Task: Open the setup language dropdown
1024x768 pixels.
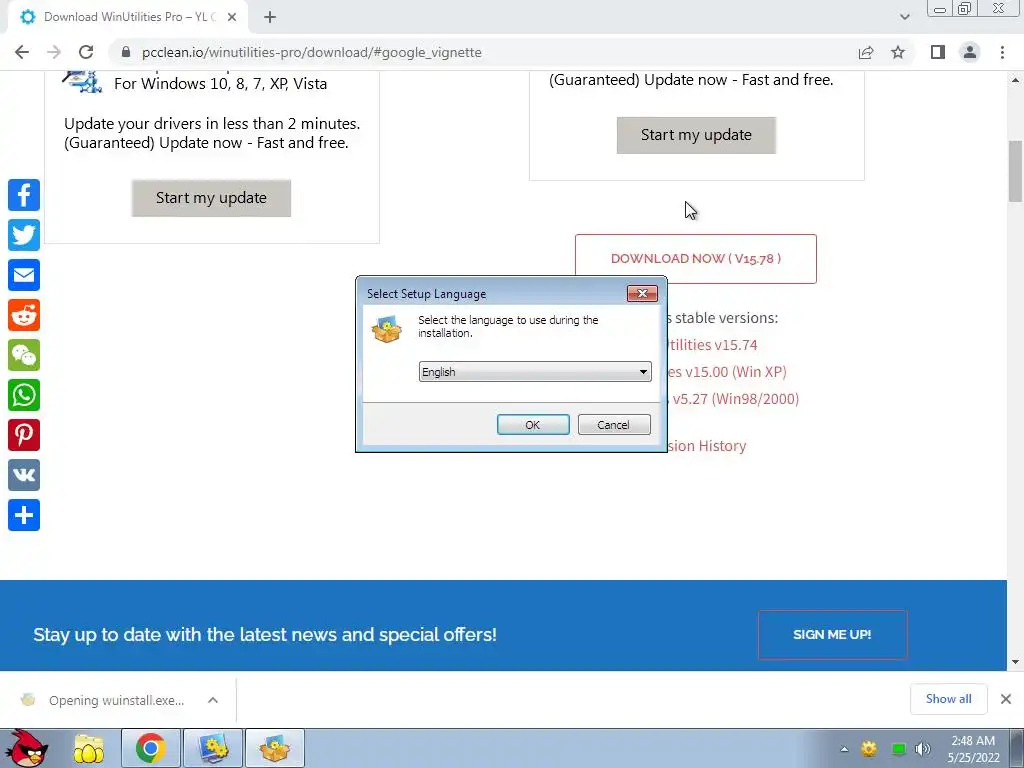Action: [x=535, y=372]
